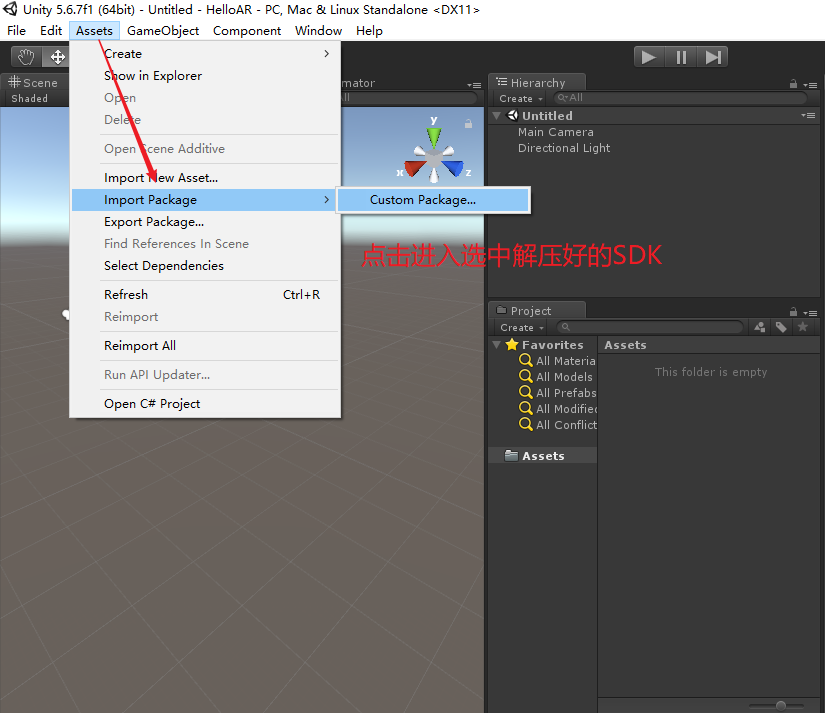Click the Step forward button
The image size is (825, 713).
click(x=712, y=57)
